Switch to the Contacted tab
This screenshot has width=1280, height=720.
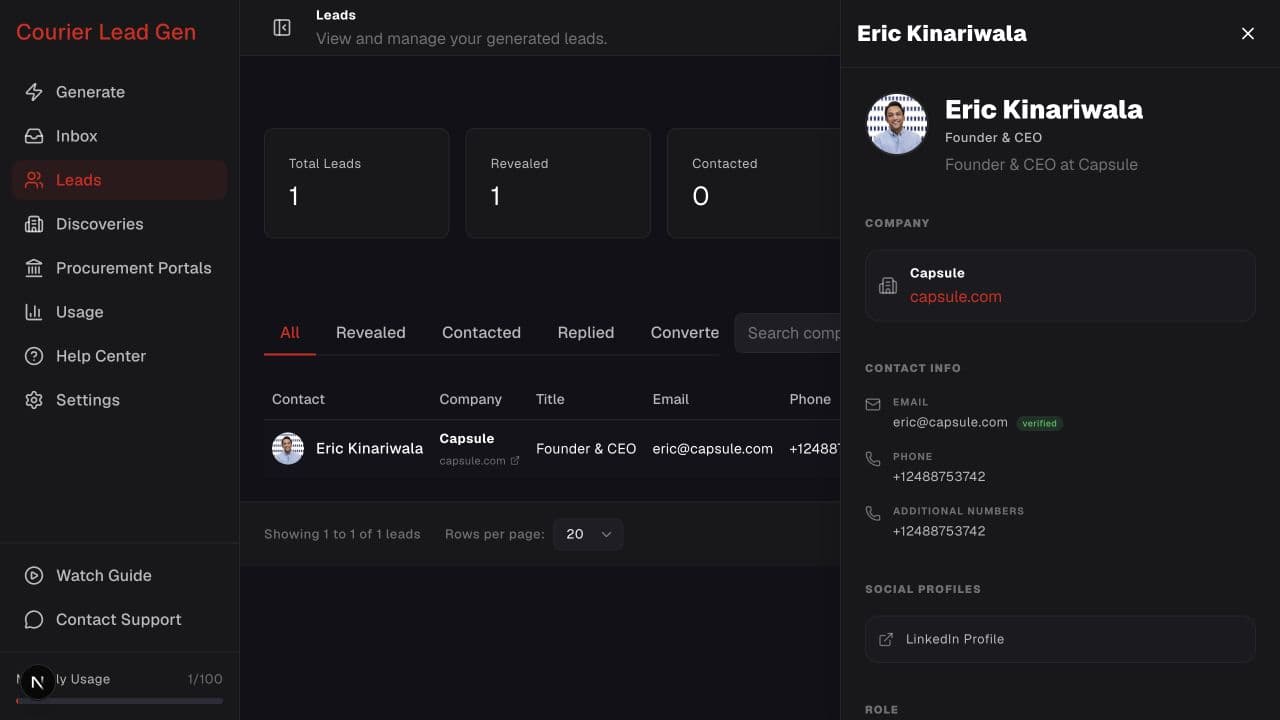click(x=481, y=333)
